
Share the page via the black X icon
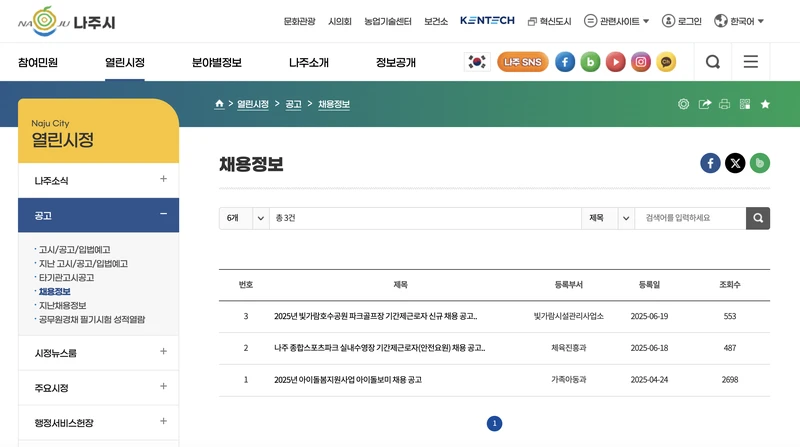click(735, 163)
